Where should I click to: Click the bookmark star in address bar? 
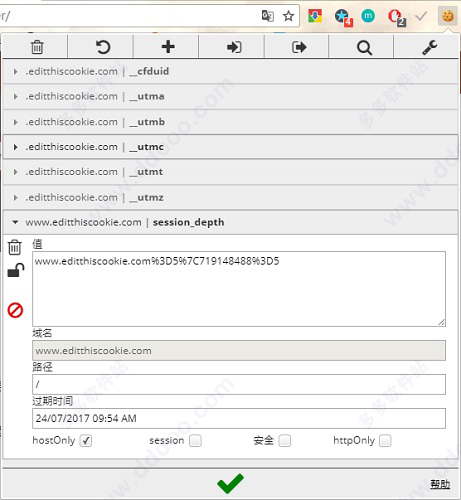[x=288, y=16]
